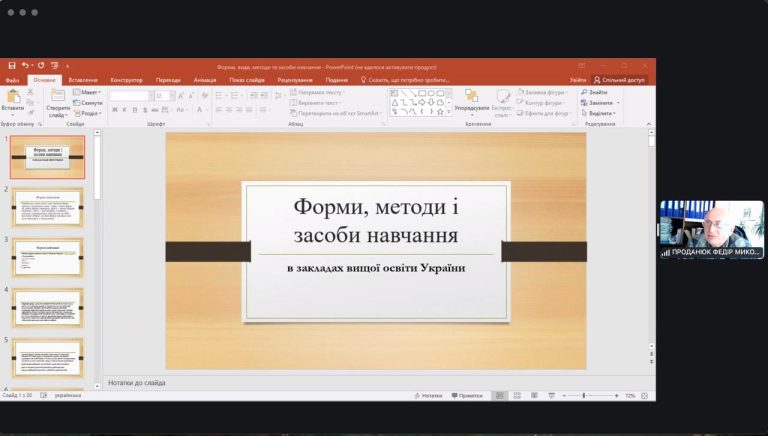Switch to the Конструктор tab
Screen dimensions: 768x436
coord(126,80)
